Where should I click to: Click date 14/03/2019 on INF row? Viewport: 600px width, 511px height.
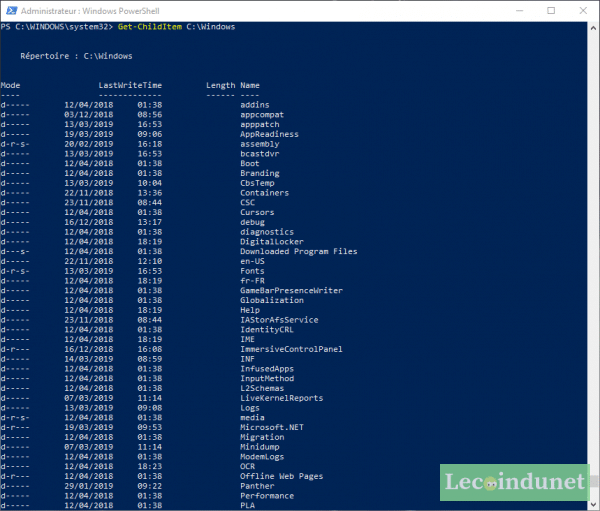89,359
